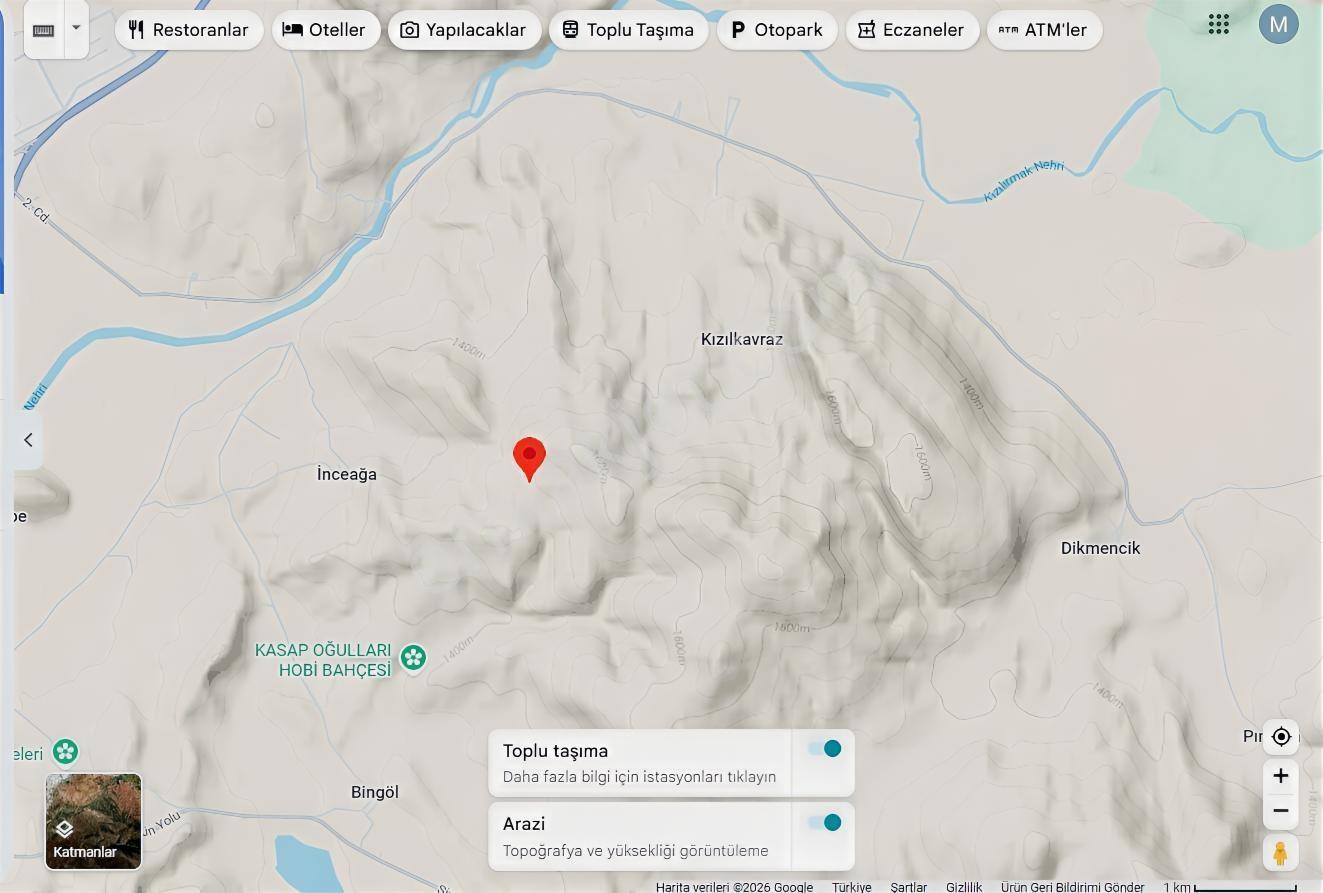Show Toplu Taşıma stations chip
1323x893 pixels.
628,30
